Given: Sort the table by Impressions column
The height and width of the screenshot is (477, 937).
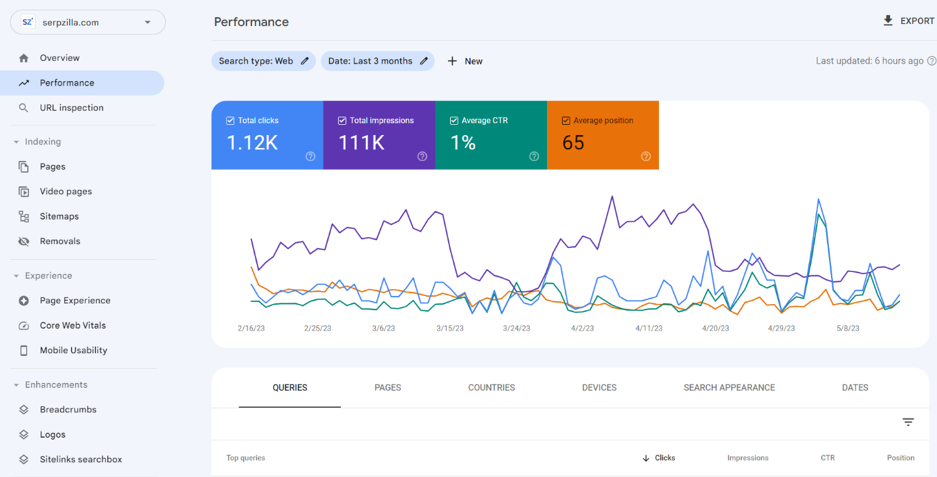Looking at the screenshot, I should (x=748, y=458).
